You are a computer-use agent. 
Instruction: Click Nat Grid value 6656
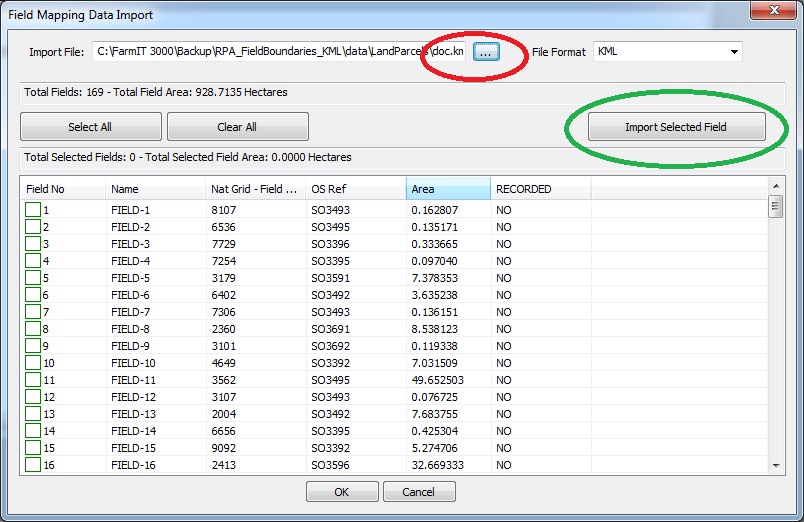click(224, 431)
